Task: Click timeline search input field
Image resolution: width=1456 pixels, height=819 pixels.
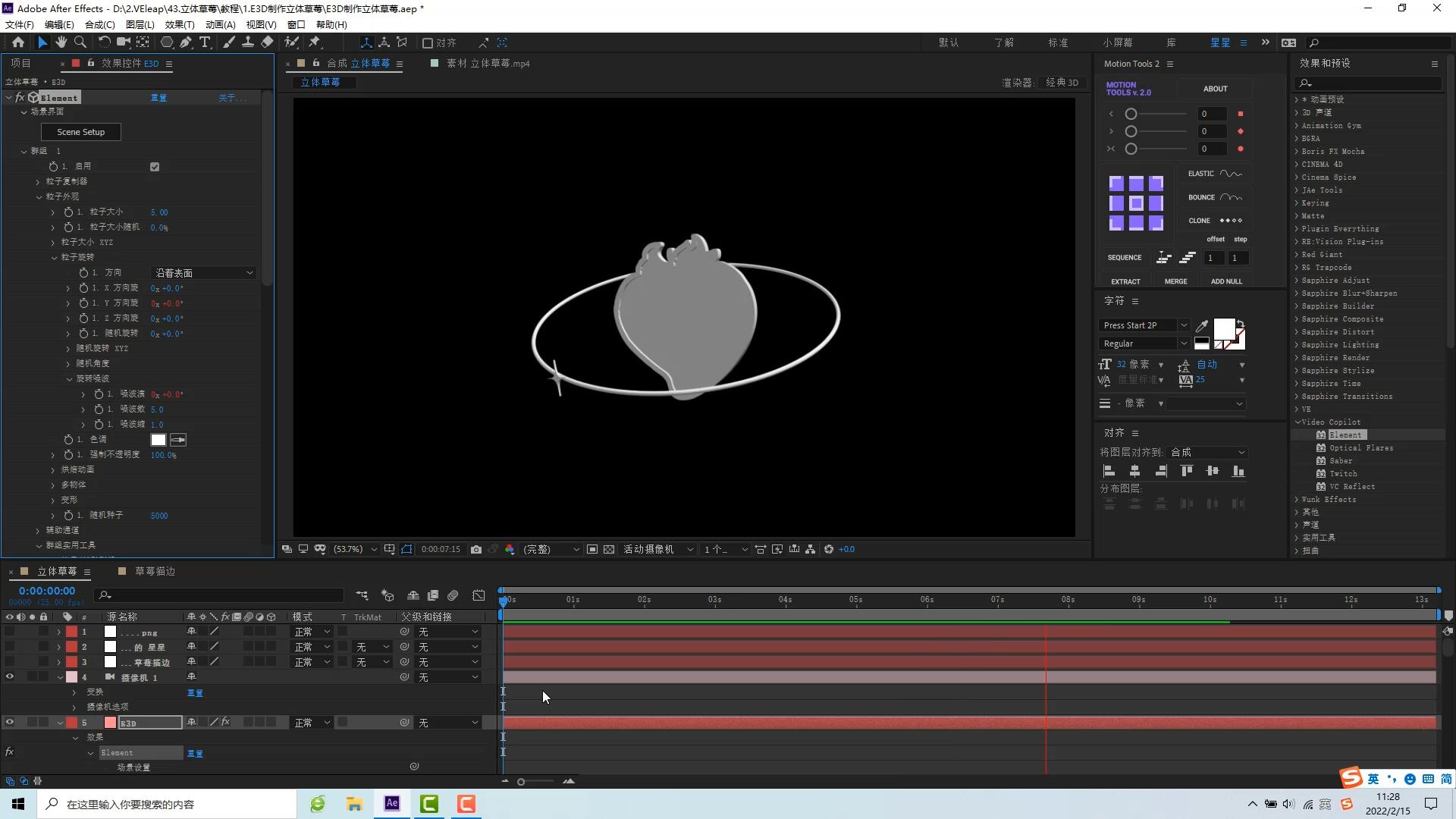Action: tap(220, 595)
